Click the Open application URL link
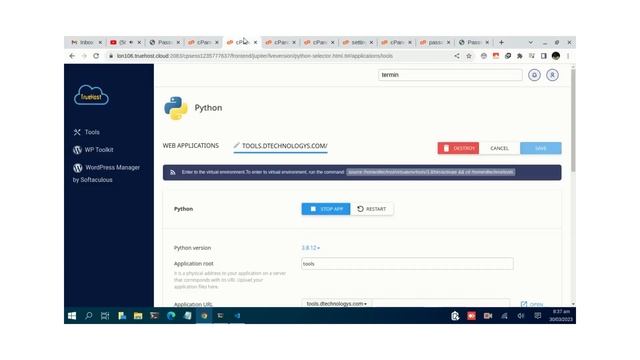Viewport: 640px width, 360px height. pyautogui.click(x=532, y=304)
